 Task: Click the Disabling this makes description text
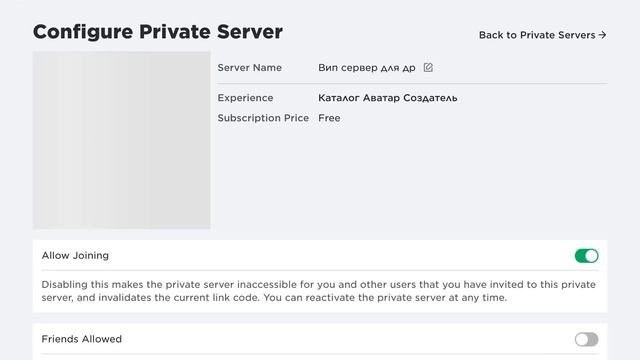click(x=318, y=291)
